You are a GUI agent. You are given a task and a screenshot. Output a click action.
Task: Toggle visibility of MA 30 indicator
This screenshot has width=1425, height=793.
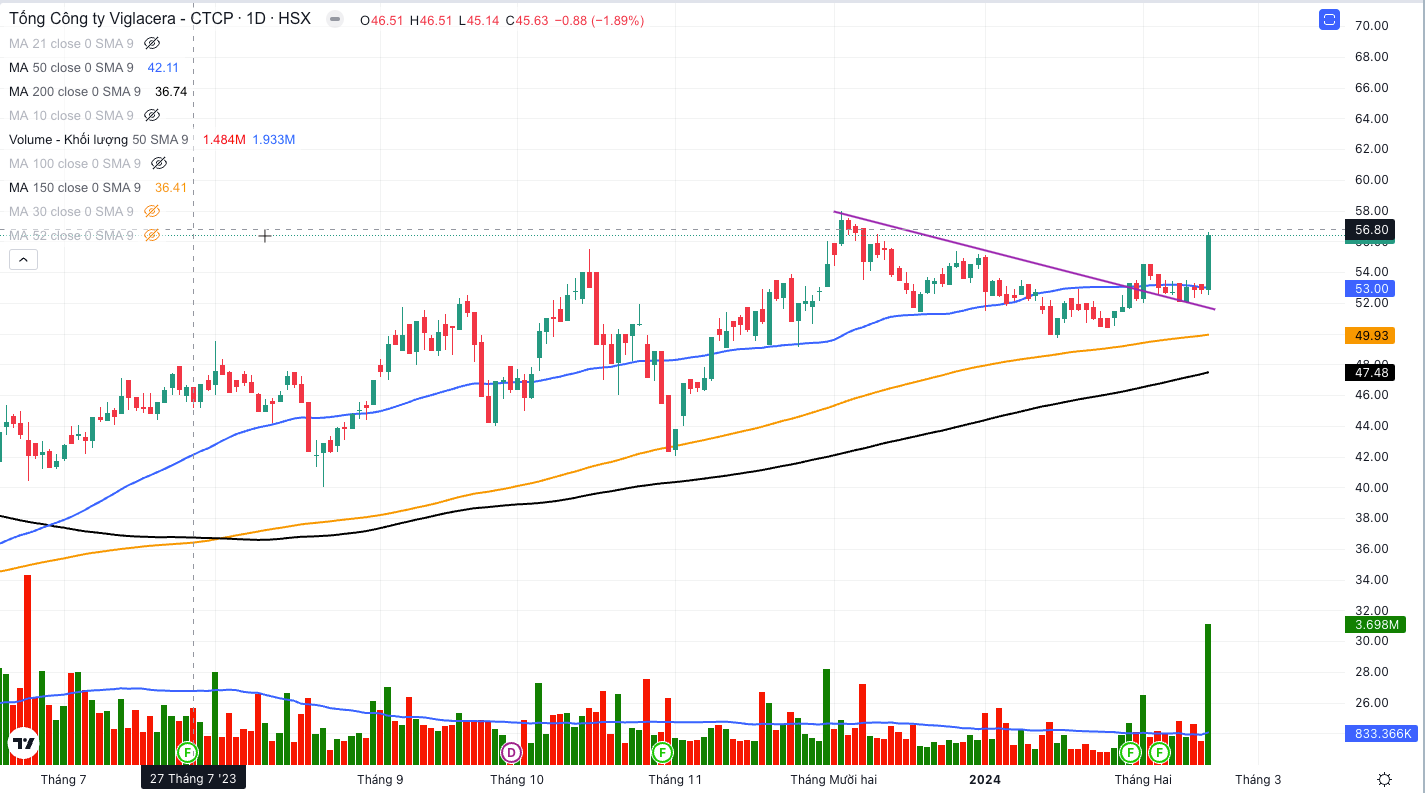[x=152, y=211]
